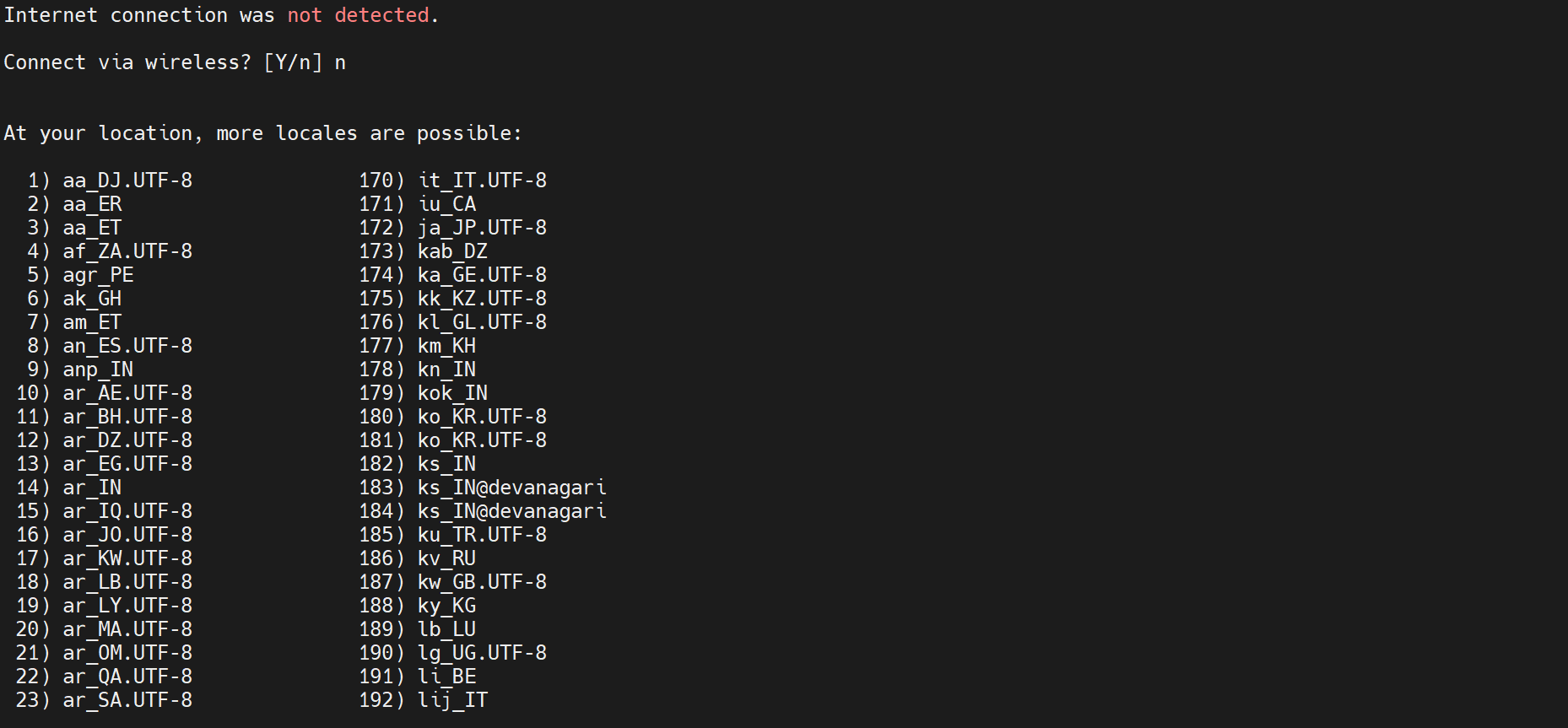Click the "Connect via wireless?" prompt line
The height and width of the screenshot is (728, 1568).
tap(127, 62)
